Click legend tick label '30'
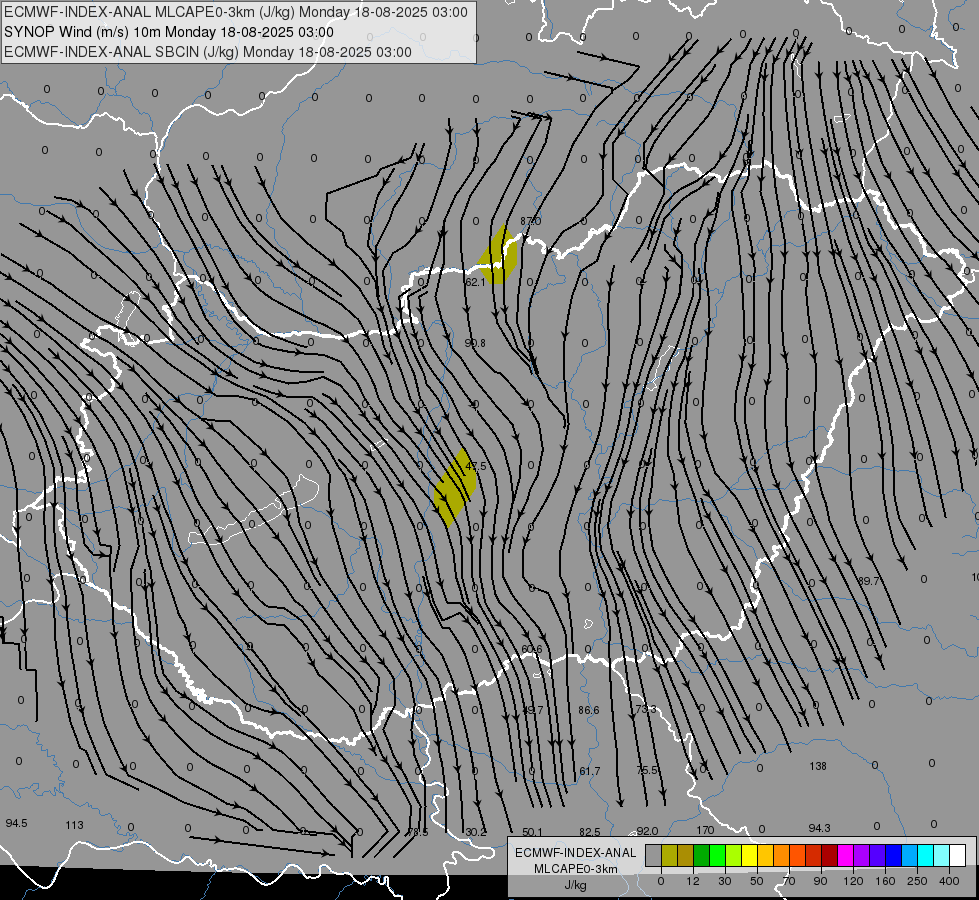This screenshot has width=979, height=900. (724, 881)
